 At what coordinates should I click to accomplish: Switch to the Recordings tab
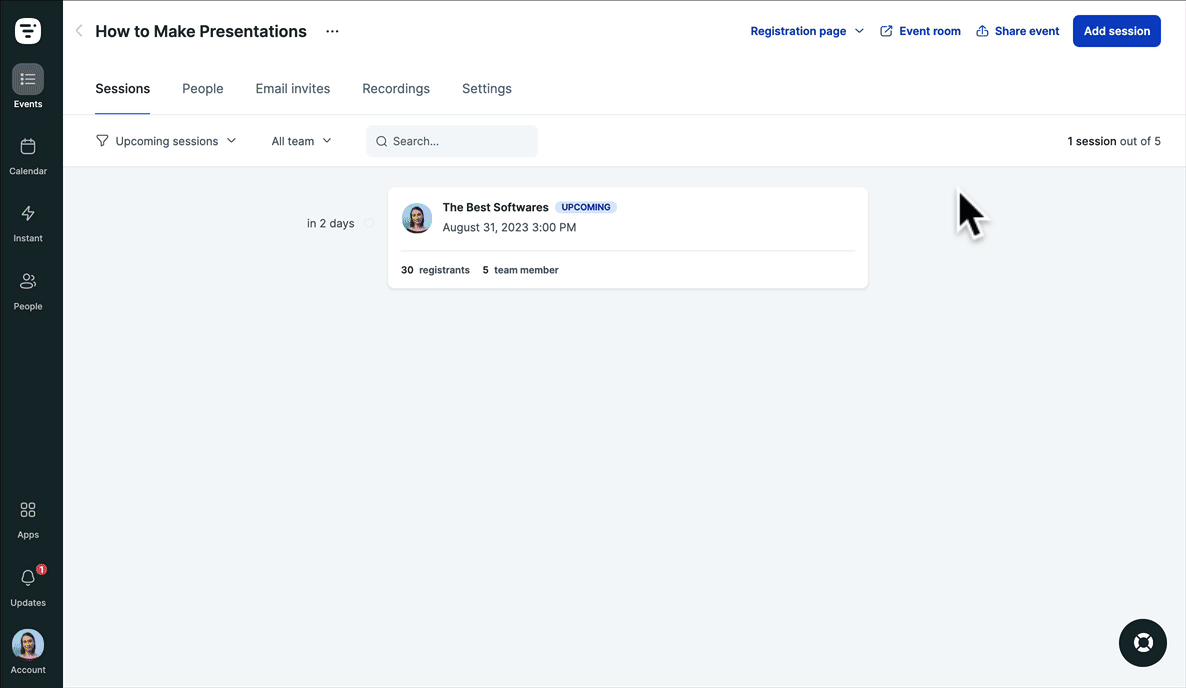point(396,88)
